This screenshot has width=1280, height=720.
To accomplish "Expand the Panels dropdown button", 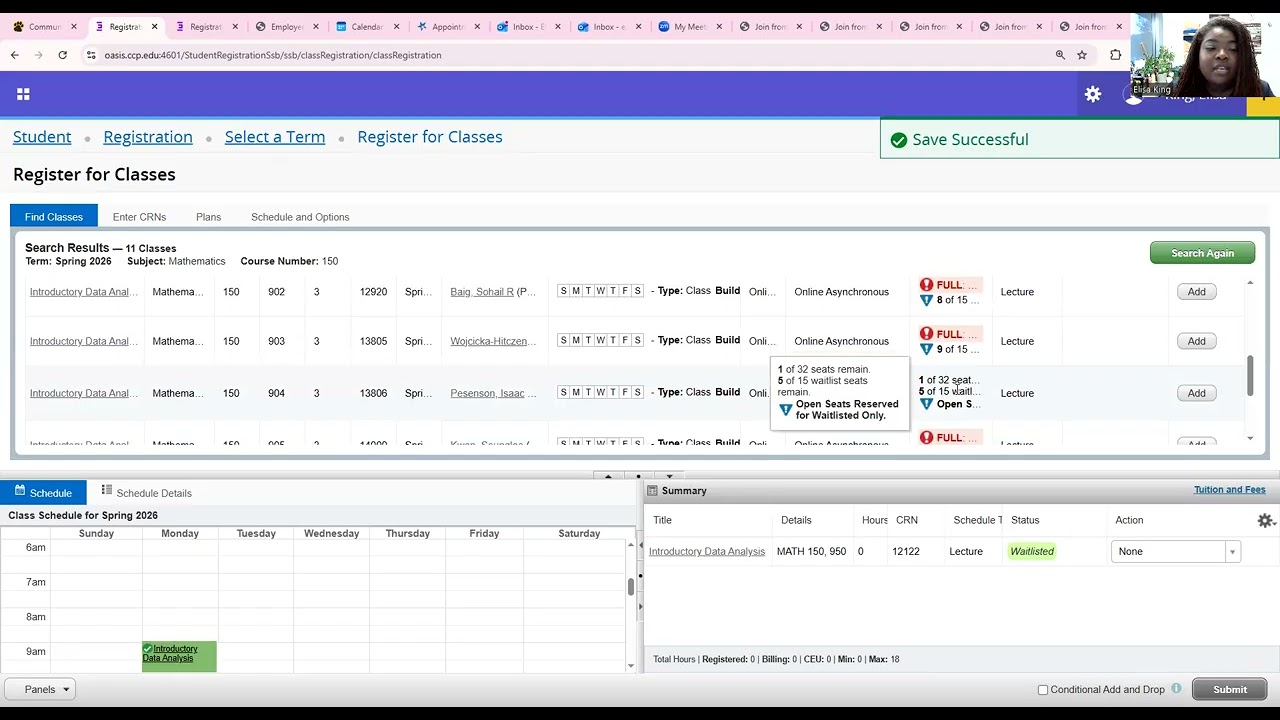I will coord(40,689).
